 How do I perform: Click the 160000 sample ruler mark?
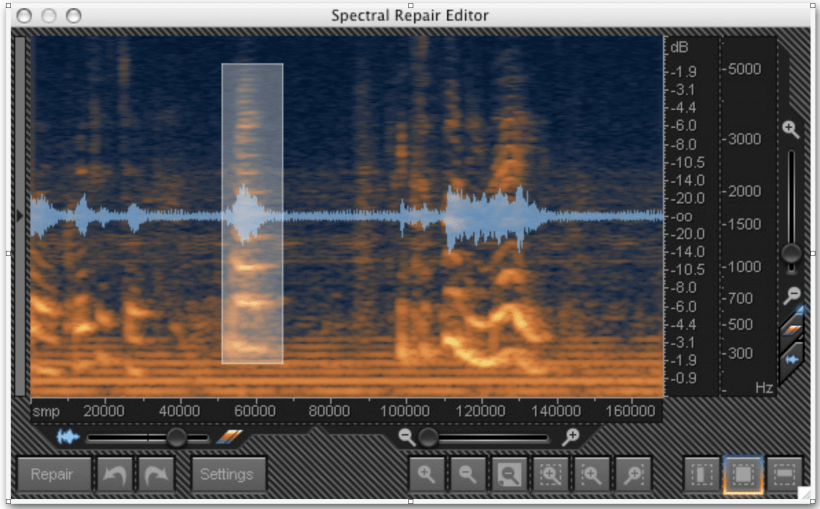[630, 411]
